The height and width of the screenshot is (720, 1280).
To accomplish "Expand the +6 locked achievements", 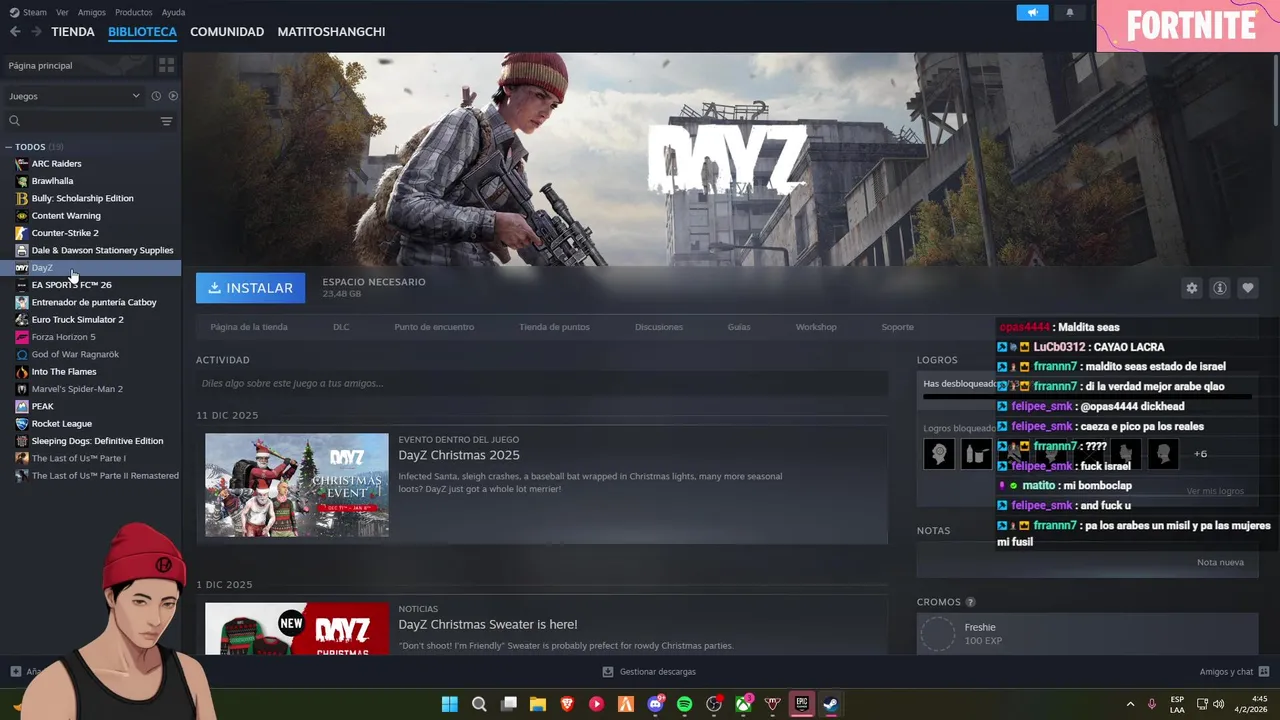I will 1200,454.
